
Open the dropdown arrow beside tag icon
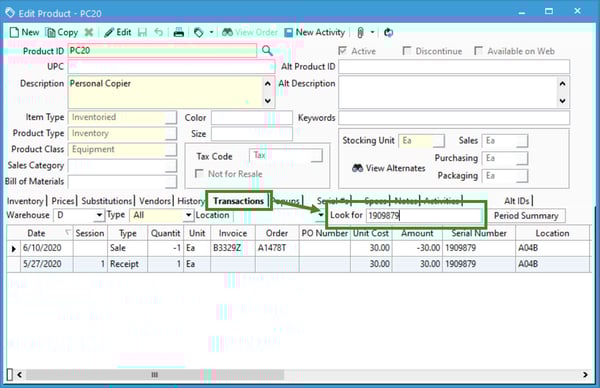(211, 33)
